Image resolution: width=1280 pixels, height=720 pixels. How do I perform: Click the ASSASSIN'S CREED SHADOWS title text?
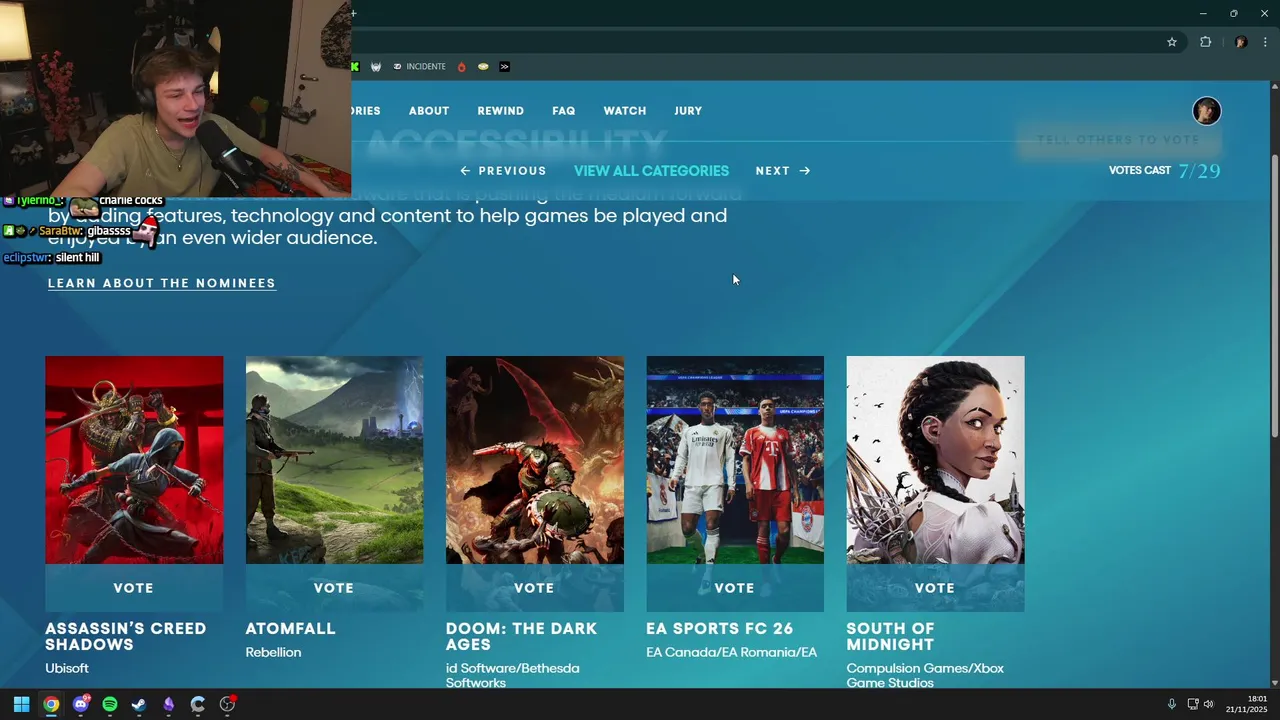click(x=126, y=636)
